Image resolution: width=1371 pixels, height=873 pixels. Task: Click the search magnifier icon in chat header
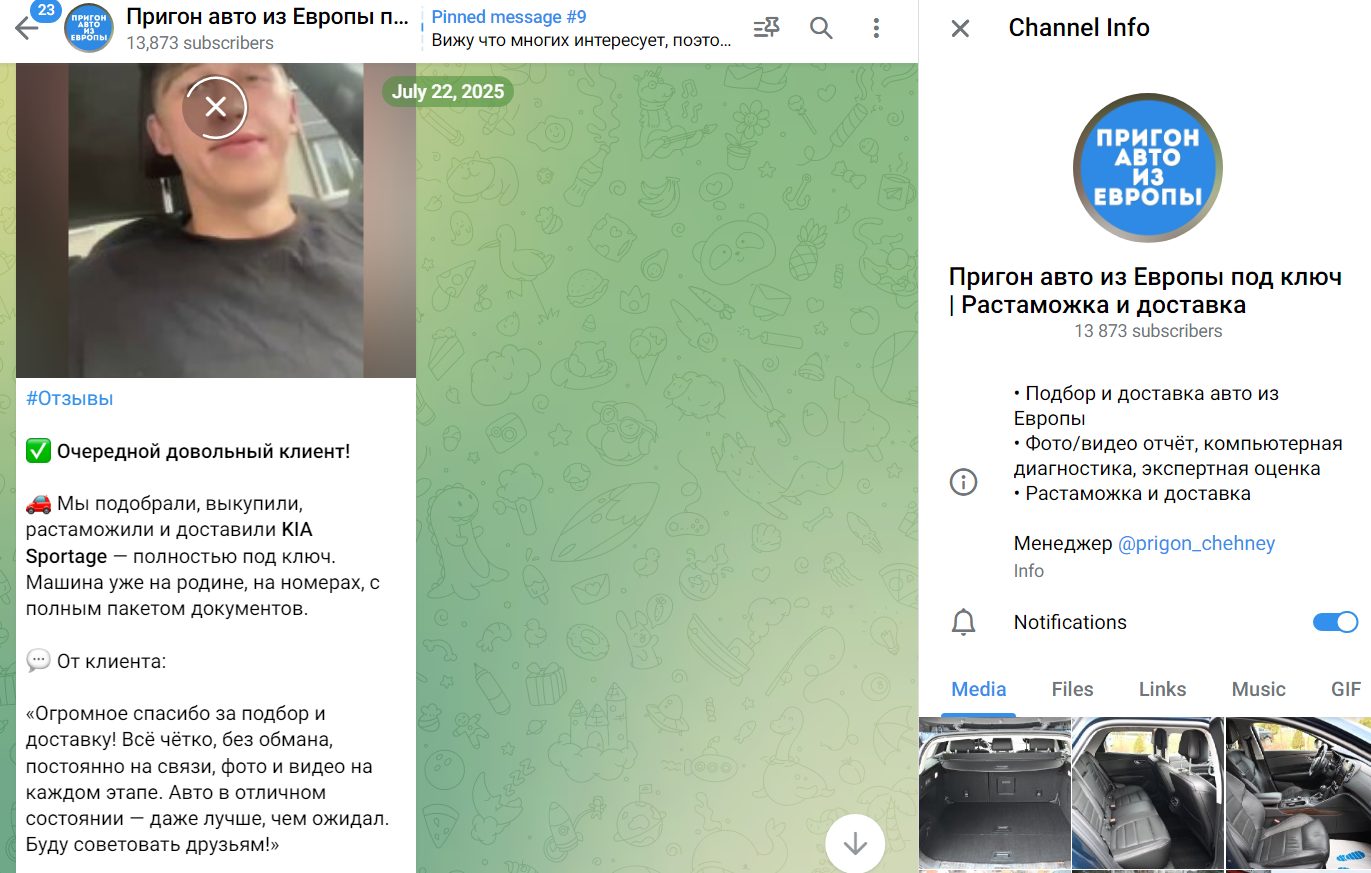click(821, 28)
